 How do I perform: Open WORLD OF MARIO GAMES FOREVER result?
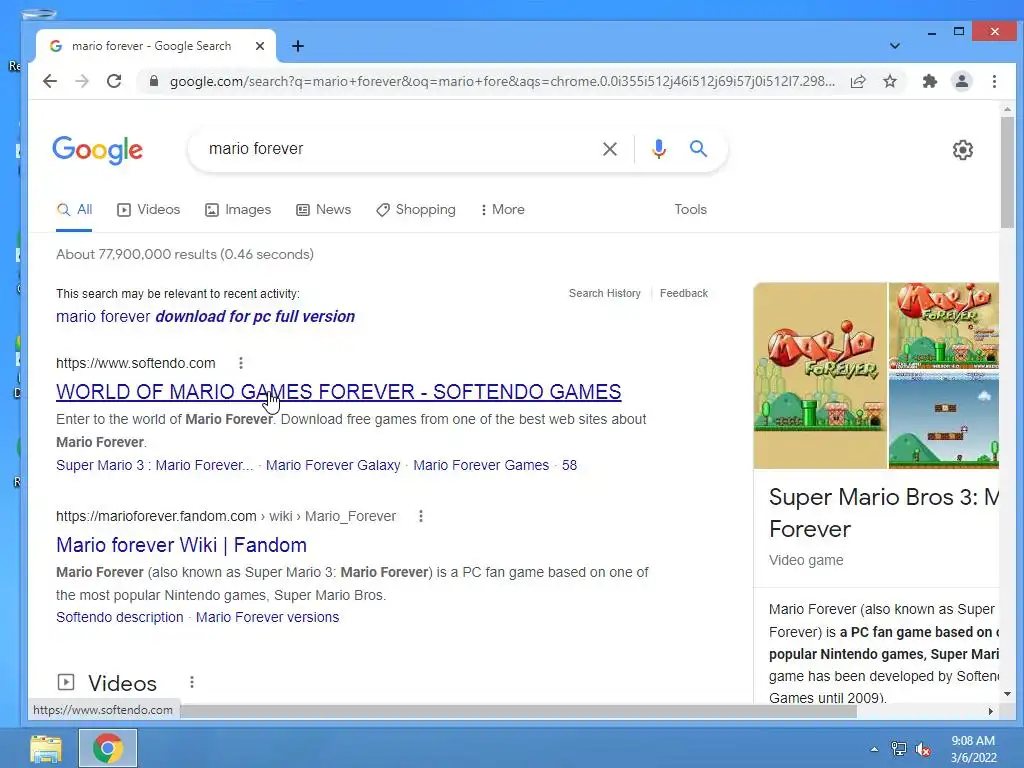338,392
